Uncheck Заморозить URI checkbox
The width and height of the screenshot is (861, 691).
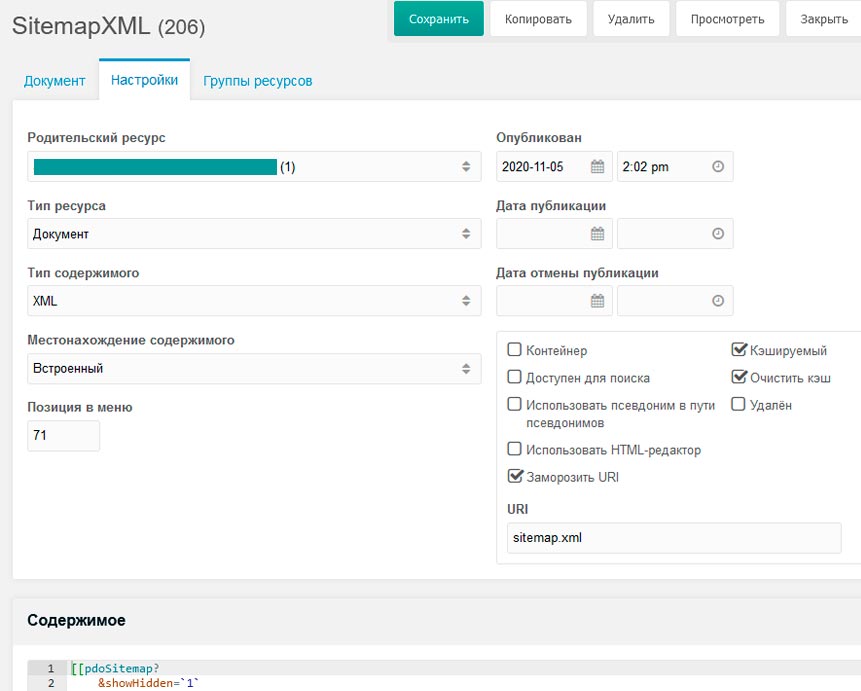point(515,476)
